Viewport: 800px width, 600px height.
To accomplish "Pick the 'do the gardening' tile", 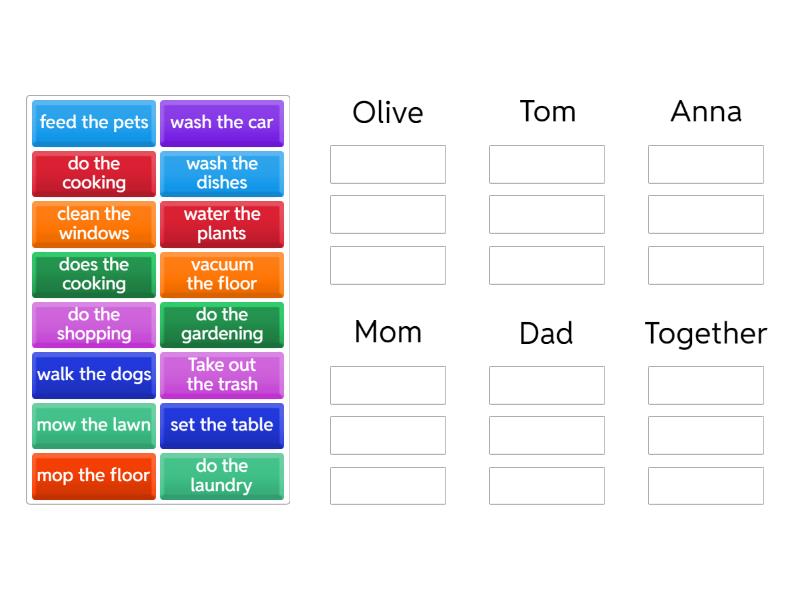I will (222, 324).
